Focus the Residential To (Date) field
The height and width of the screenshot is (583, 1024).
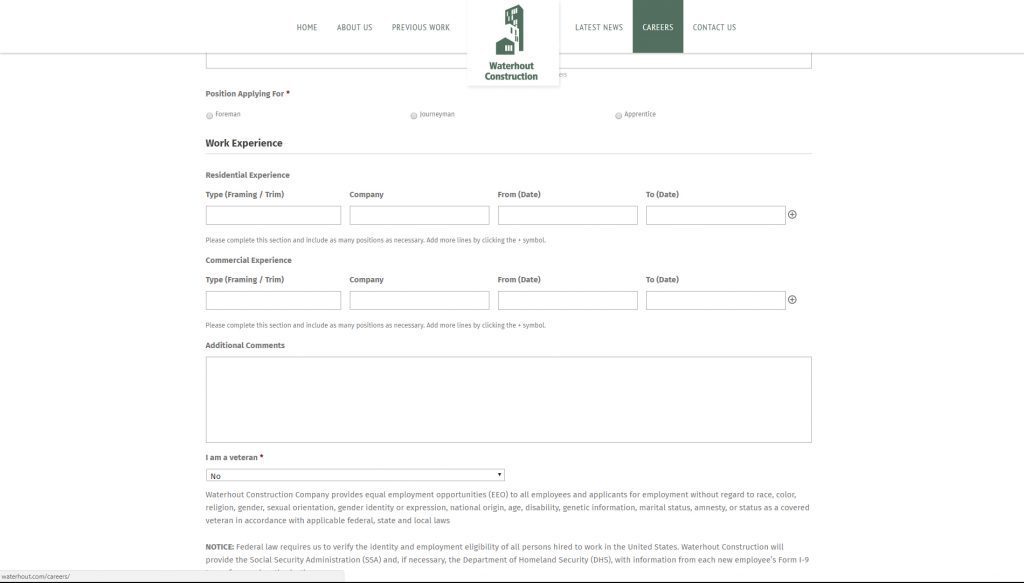pyautogui.click(x=716, y=215)
